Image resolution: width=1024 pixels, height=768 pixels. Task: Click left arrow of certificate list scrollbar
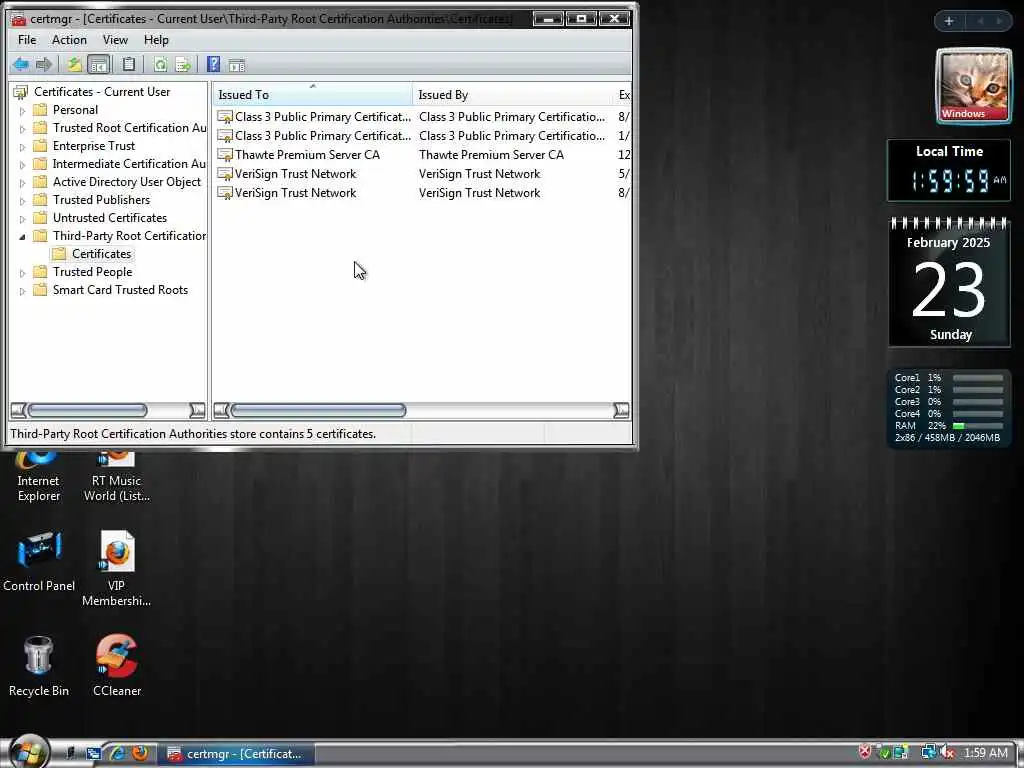221,410
